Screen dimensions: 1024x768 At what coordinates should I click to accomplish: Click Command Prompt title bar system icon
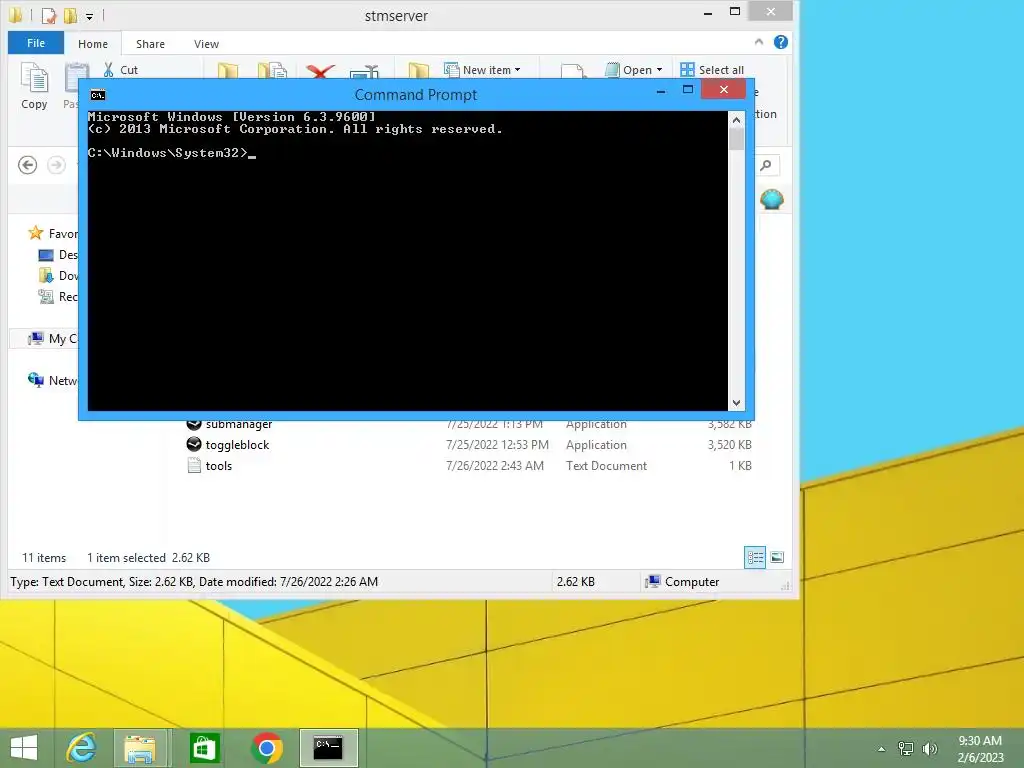[x=98, y=95]
